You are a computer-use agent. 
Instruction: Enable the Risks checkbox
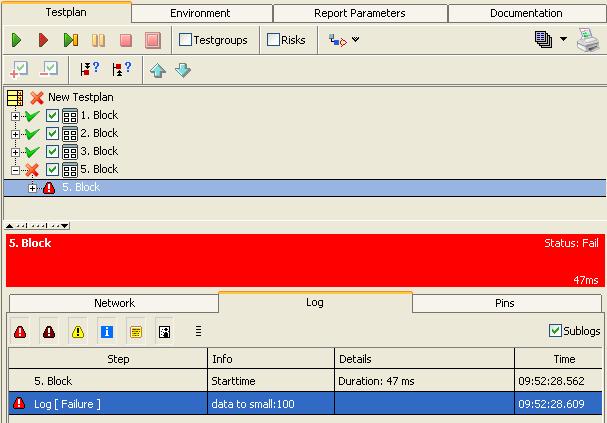point(274,40)
